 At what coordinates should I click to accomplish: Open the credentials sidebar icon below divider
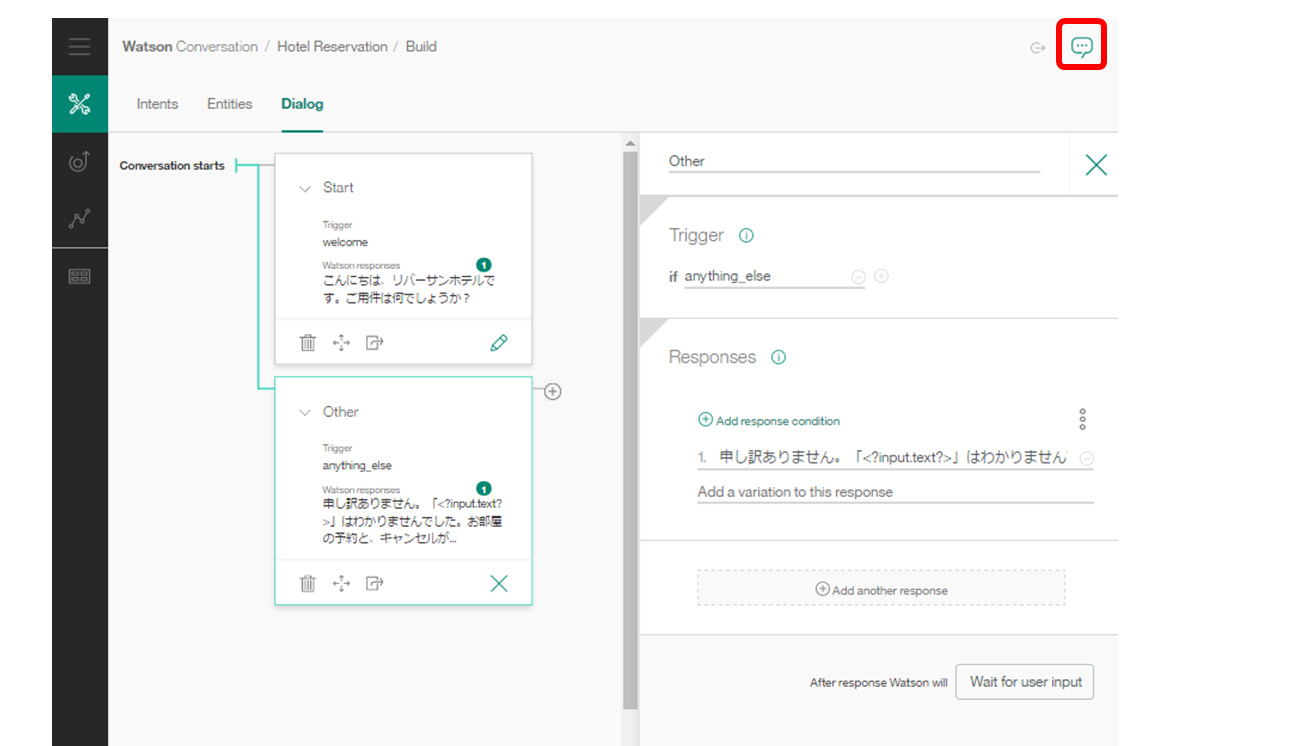(79, 277)
